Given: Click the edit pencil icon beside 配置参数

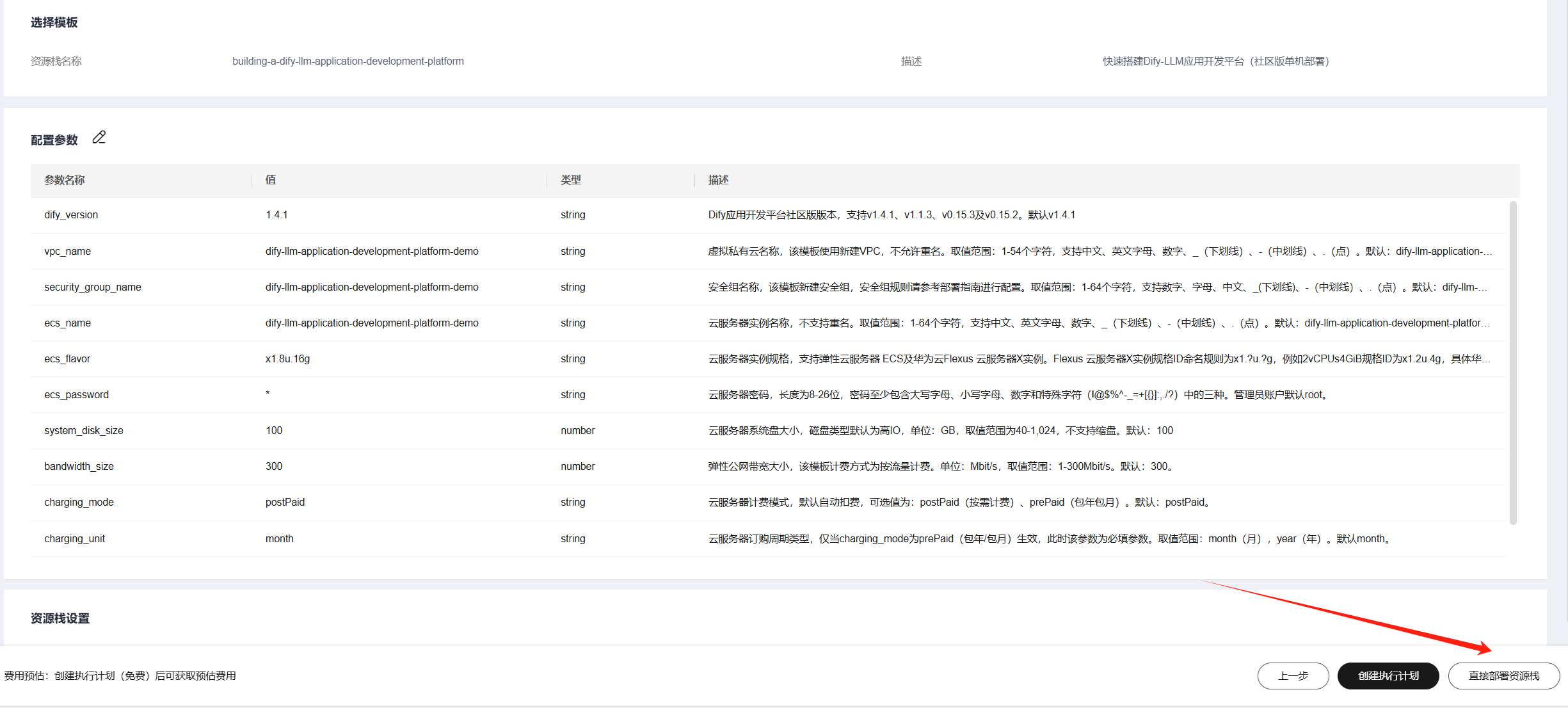Looking at the screenshot, I should (99, 138).
